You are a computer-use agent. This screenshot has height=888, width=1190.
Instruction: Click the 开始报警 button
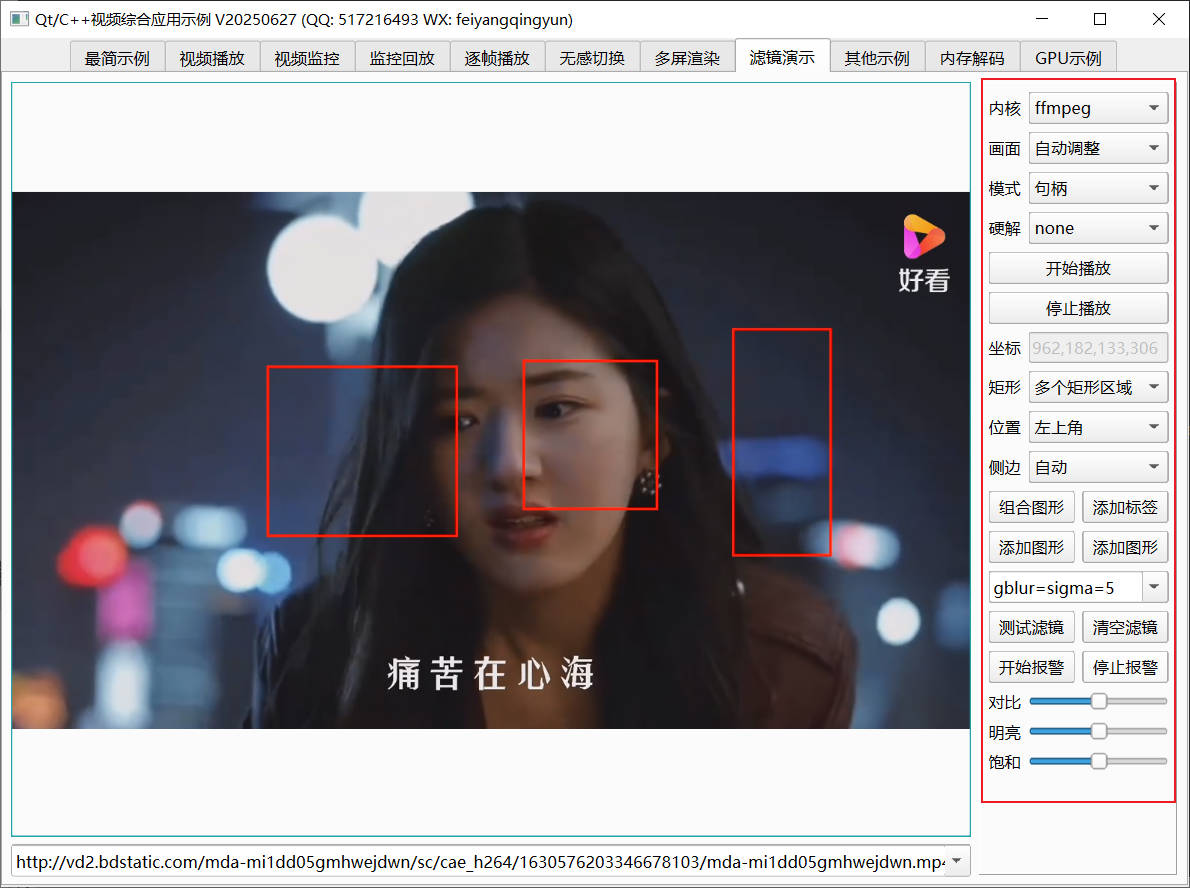[x=1031, y=667]
